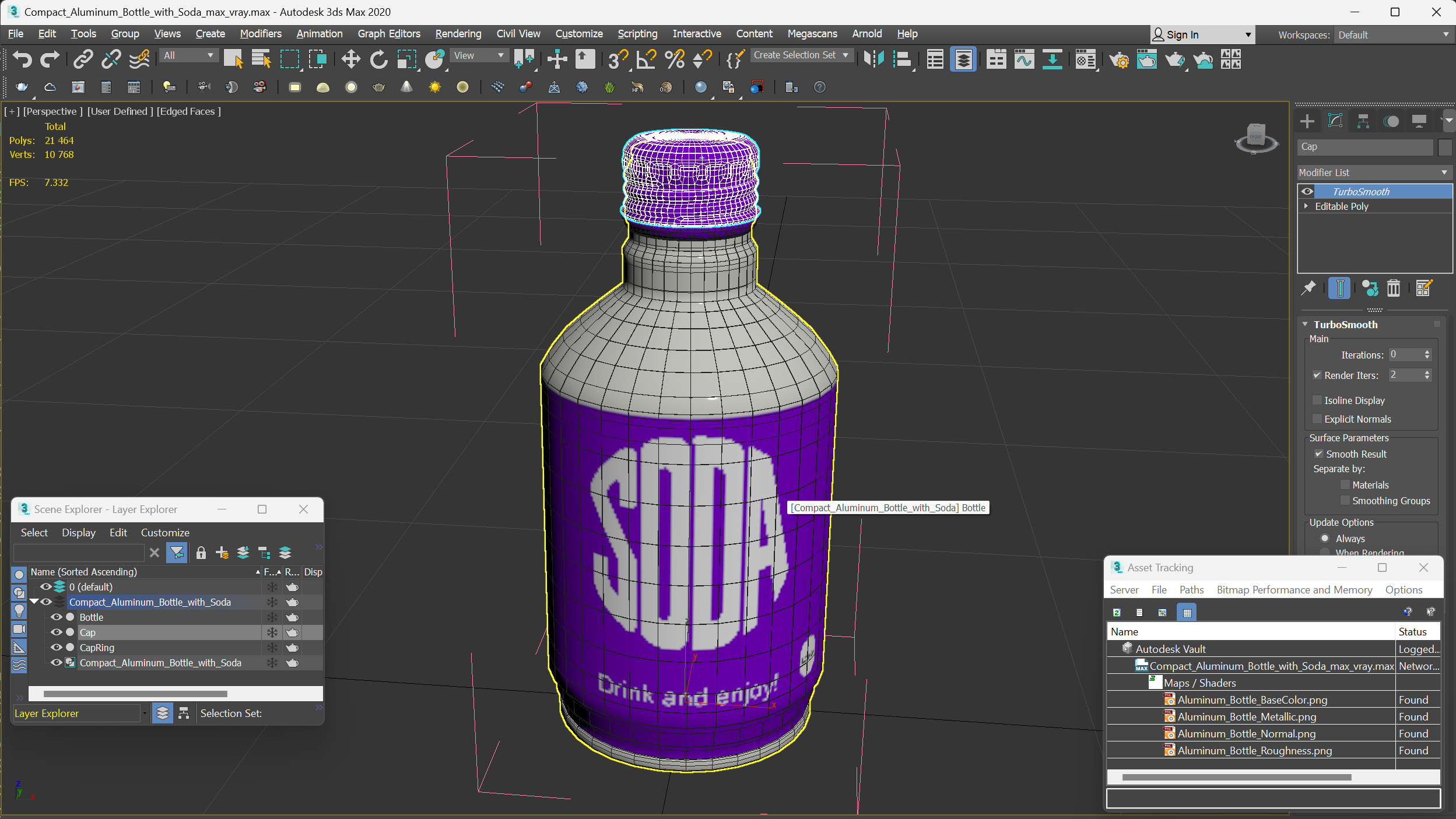Enable Separate by Smoothing Groups checkbox
This screenshot has height=819, width=1456.
1345,501
